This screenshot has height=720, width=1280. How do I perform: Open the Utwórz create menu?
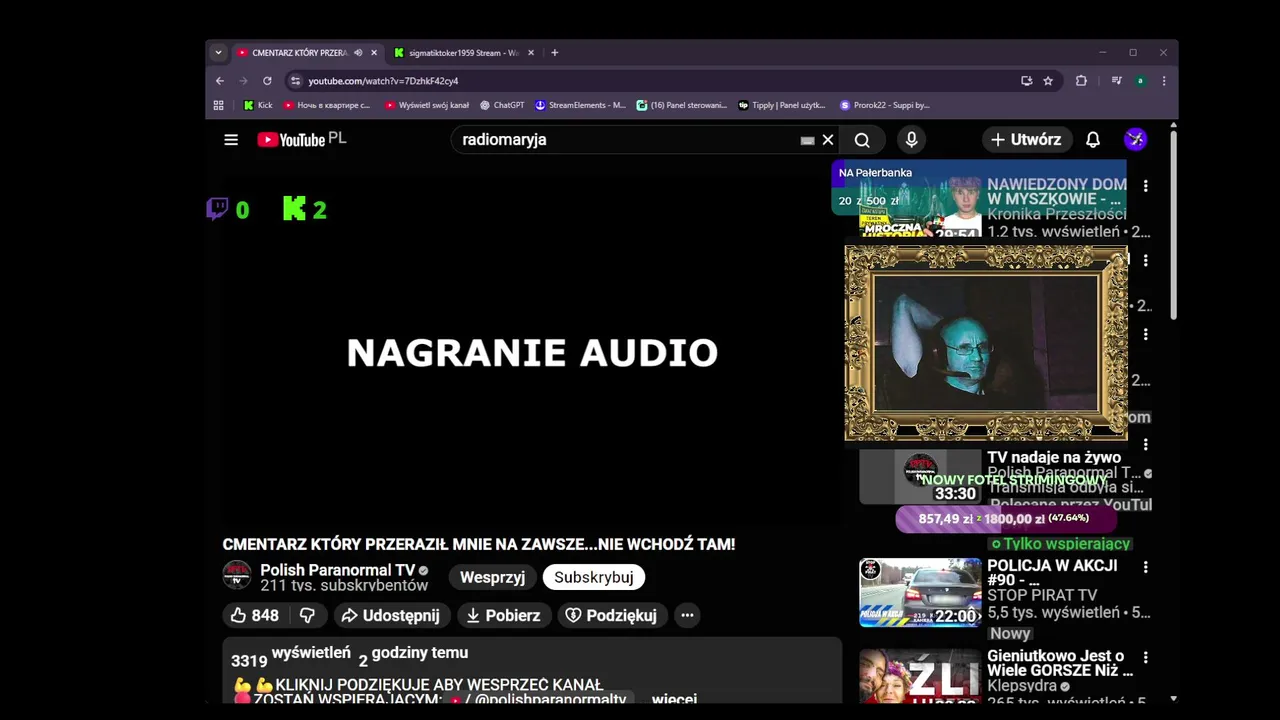coord(1027,140)
